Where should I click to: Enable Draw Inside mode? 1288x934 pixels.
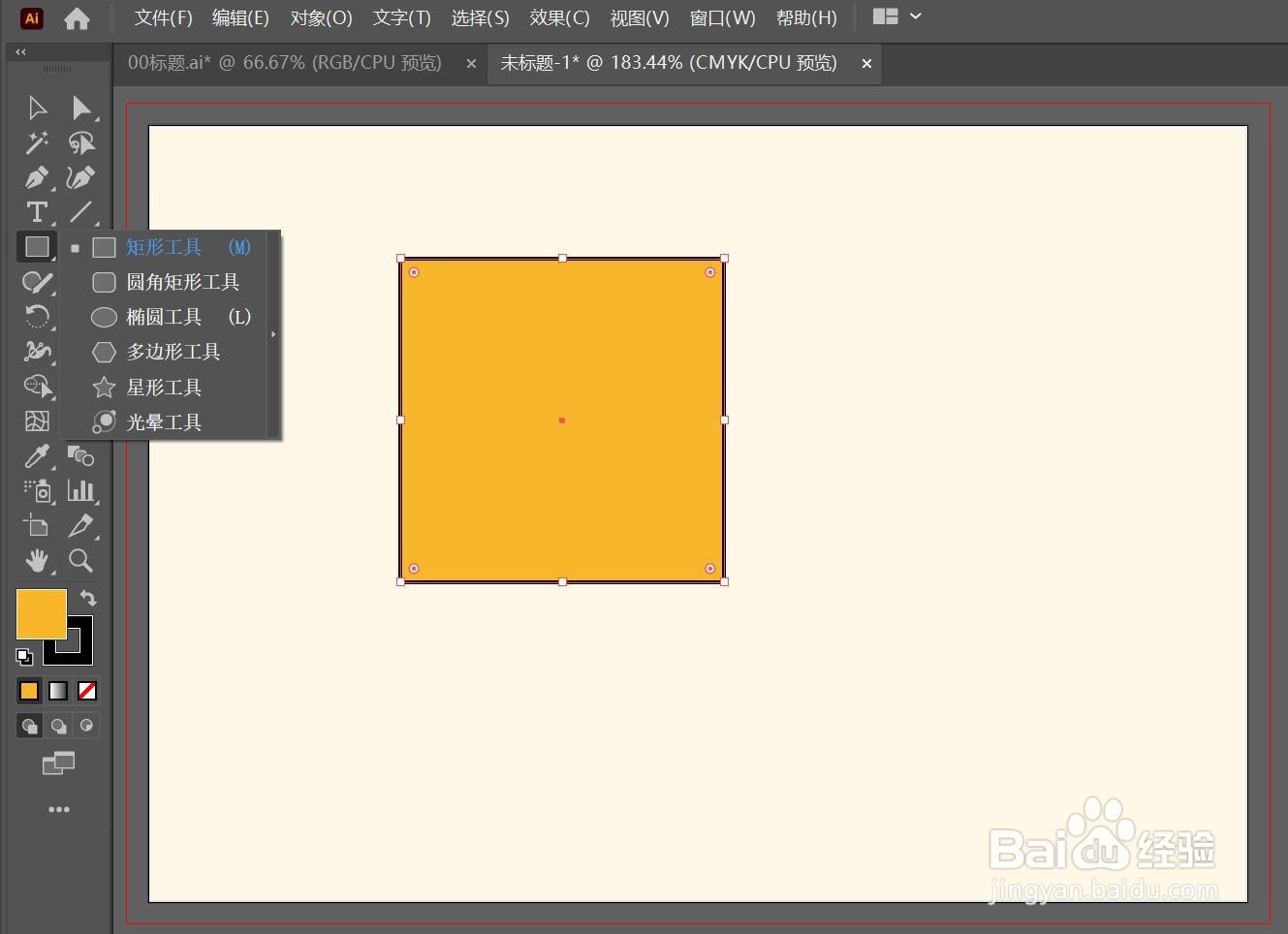pyautogui.click(x=87, y=726)
